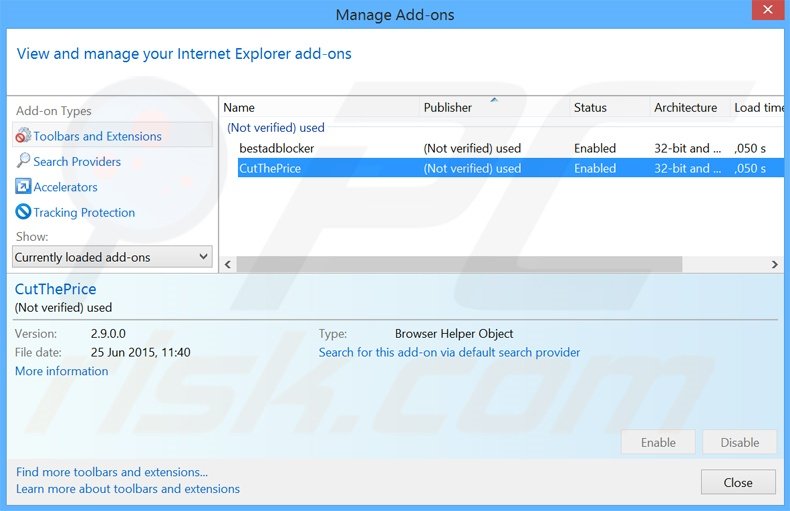Image resolution: width=790 pixels, height=511 pixels.
Task: Click the file date 25 Jun 2015, 11:40
Action: tap(141, 352)
